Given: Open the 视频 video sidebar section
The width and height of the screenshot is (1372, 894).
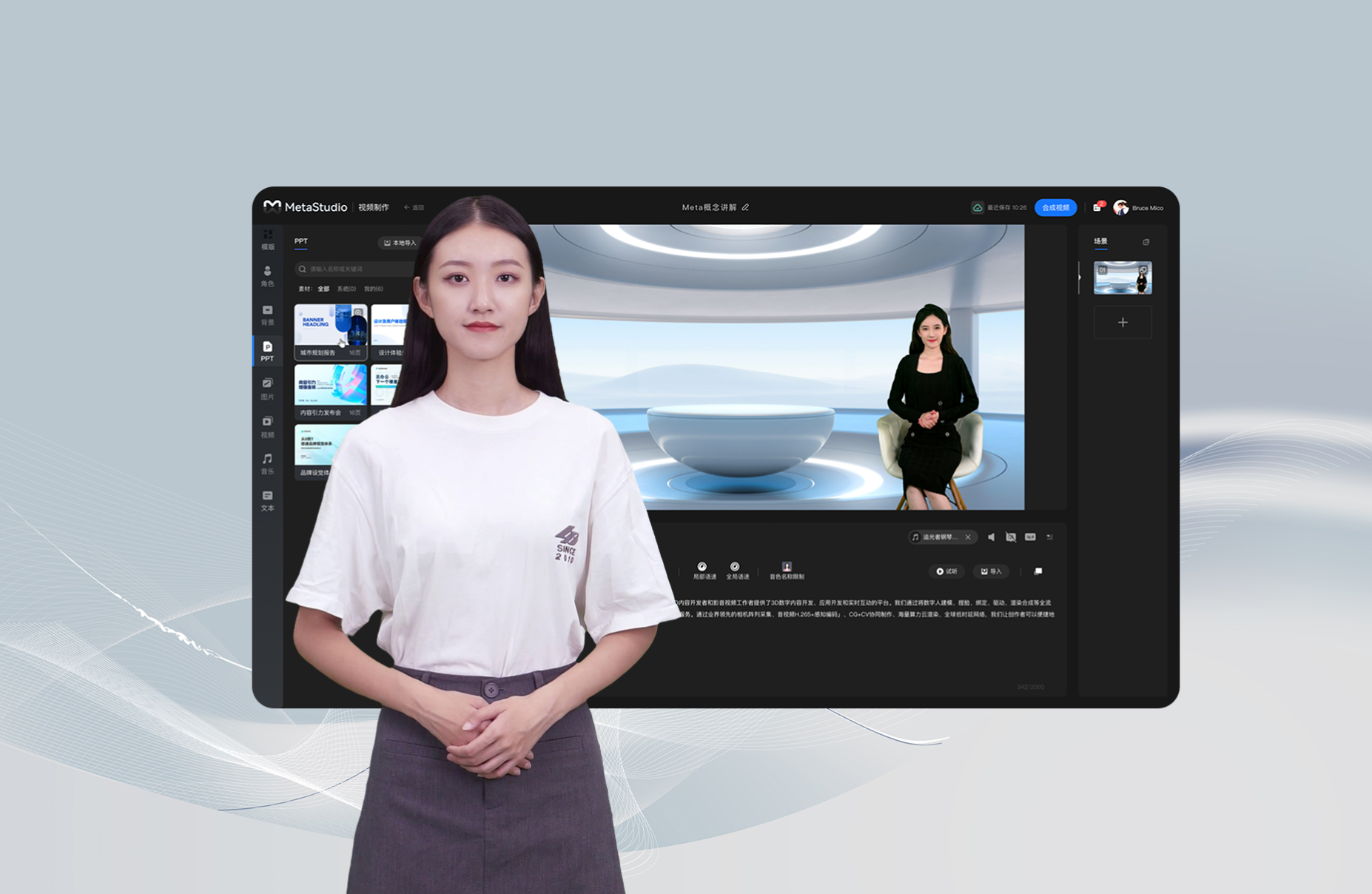Looking at the screenshot, I should tap(268, 427).
